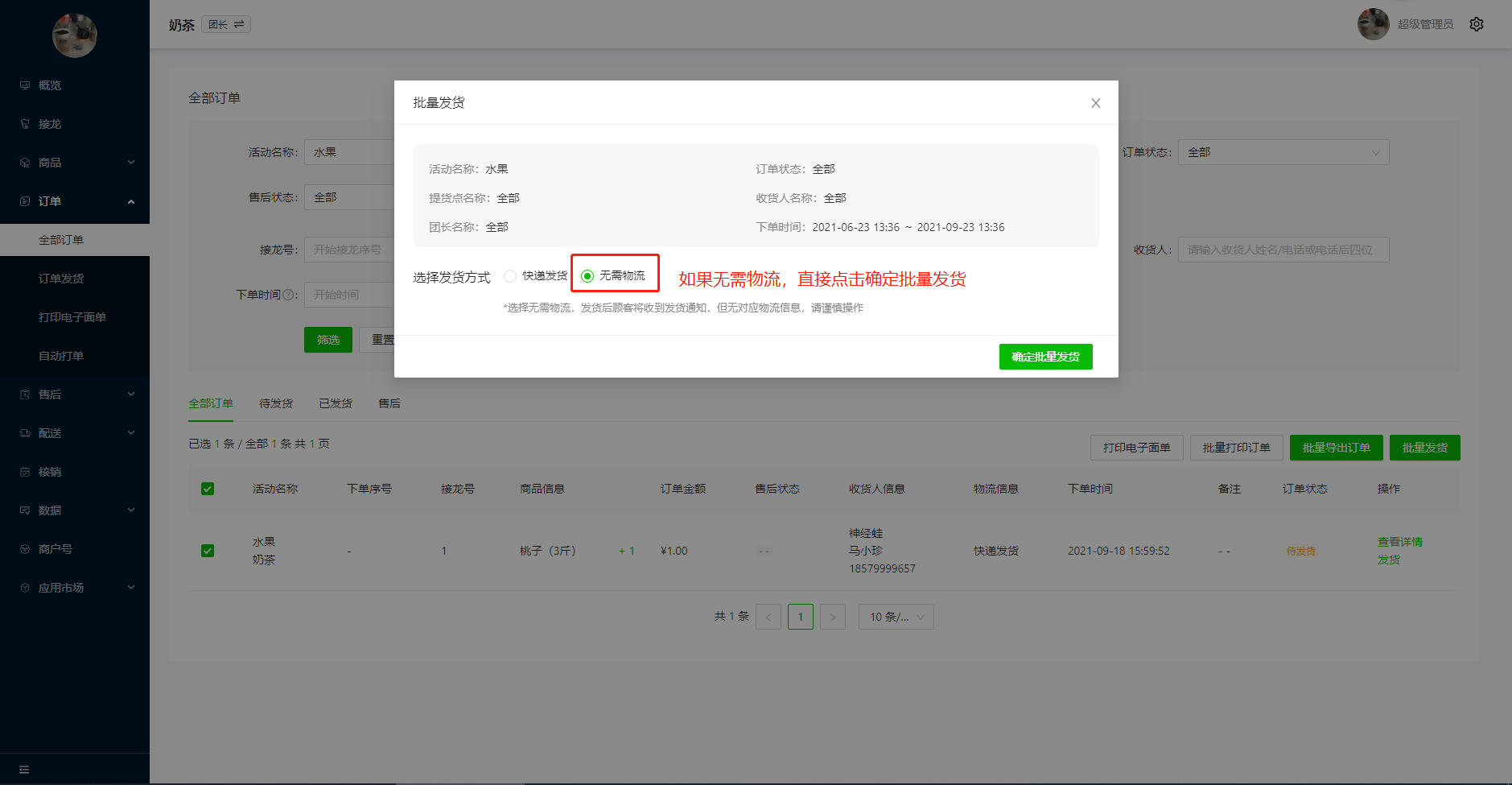This screenshot has width=1512, height=785.
Task: Expand the 数据 sidebar submenu
Action: (x=131, y=510)
